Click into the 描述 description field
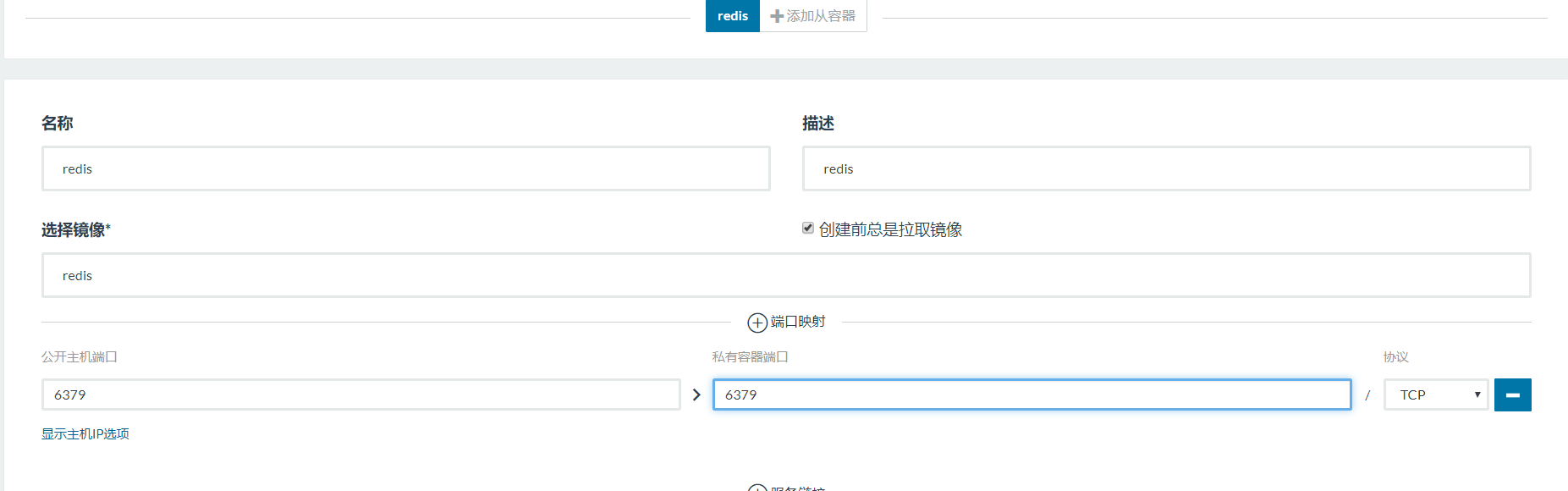Screen dimensions: 1568x491 (1166, 168)
